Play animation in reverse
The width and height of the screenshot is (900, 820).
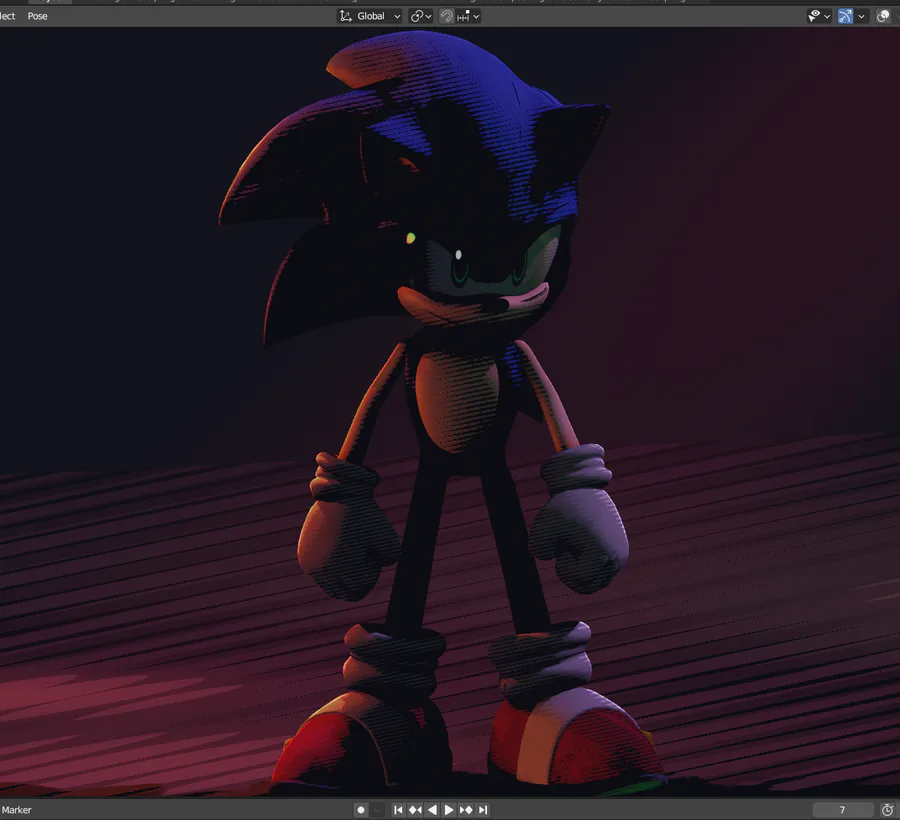click(432, 810)
